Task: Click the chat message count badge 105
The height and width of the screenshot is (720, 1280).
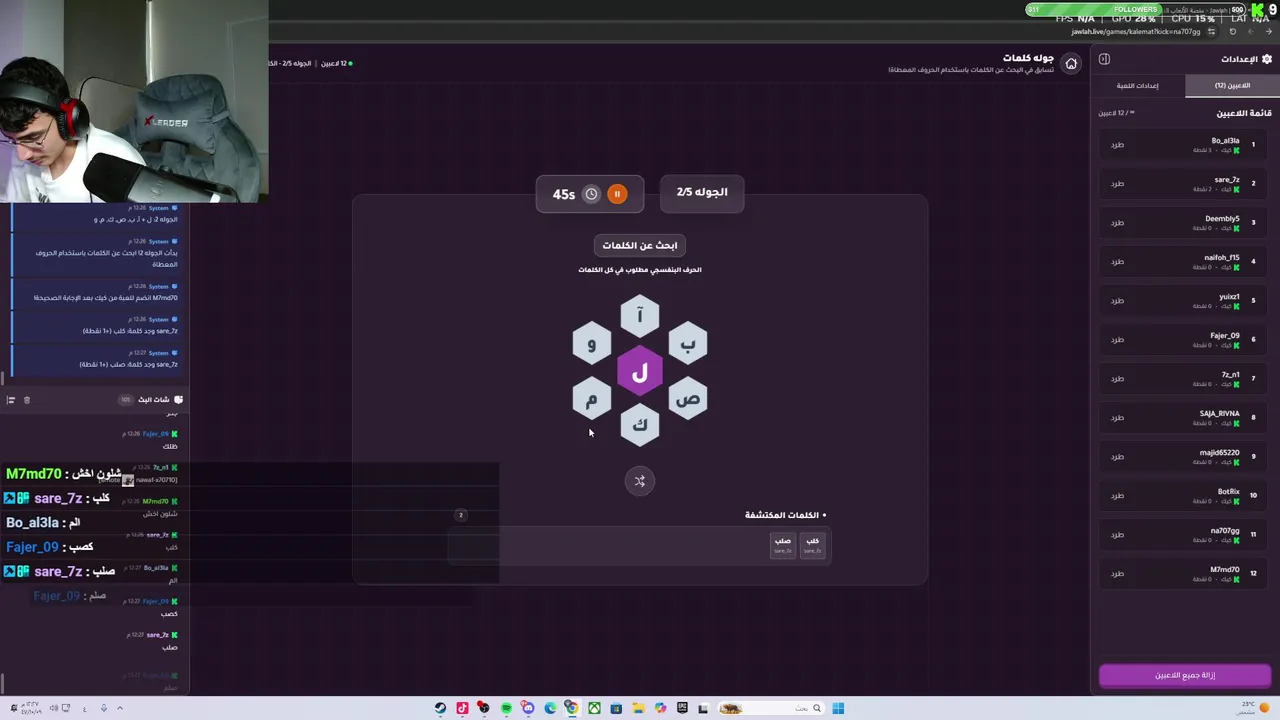Action: 125,400
